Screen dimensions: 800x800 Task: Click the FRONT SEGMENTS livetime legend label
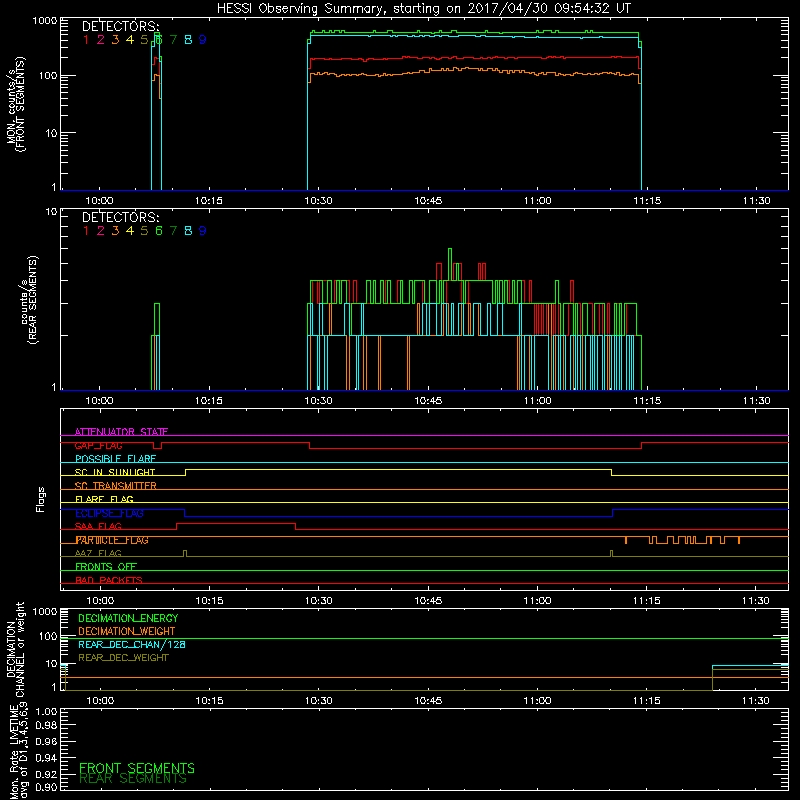point(137,768)
